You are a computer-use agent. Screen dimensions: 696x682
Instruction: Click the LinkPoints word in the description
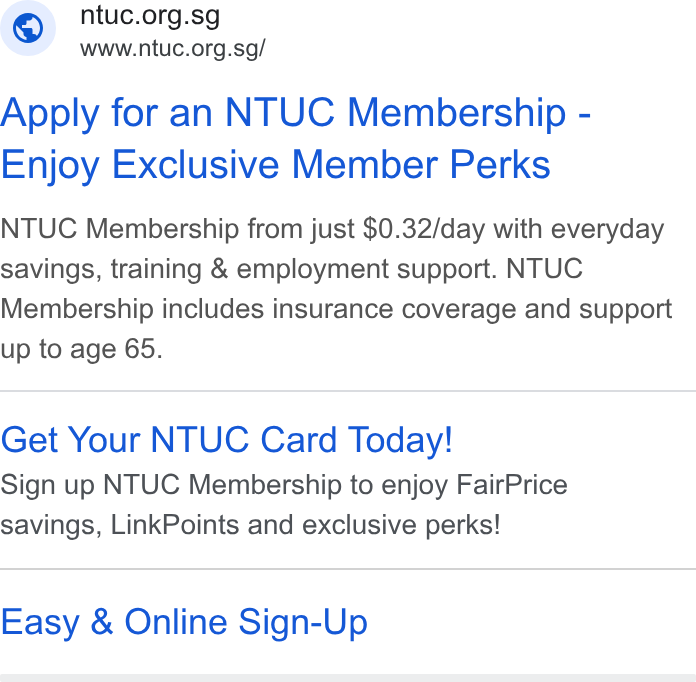[x=175, y=525]
